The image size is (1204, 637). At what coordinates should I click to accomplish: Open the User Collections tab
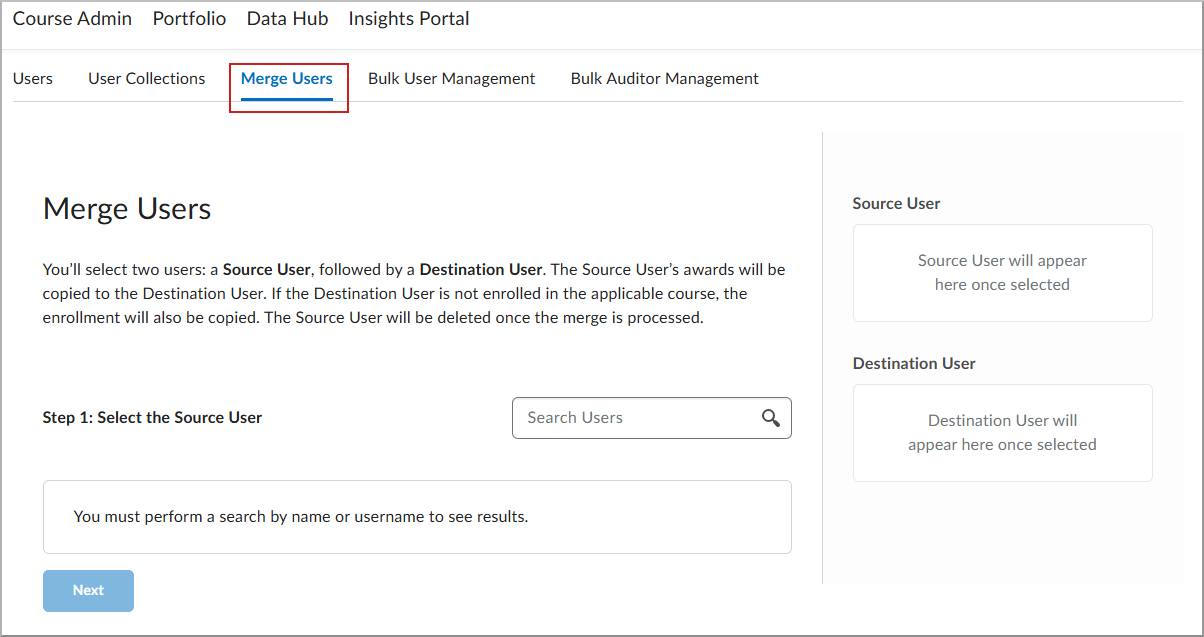point(146,78)
